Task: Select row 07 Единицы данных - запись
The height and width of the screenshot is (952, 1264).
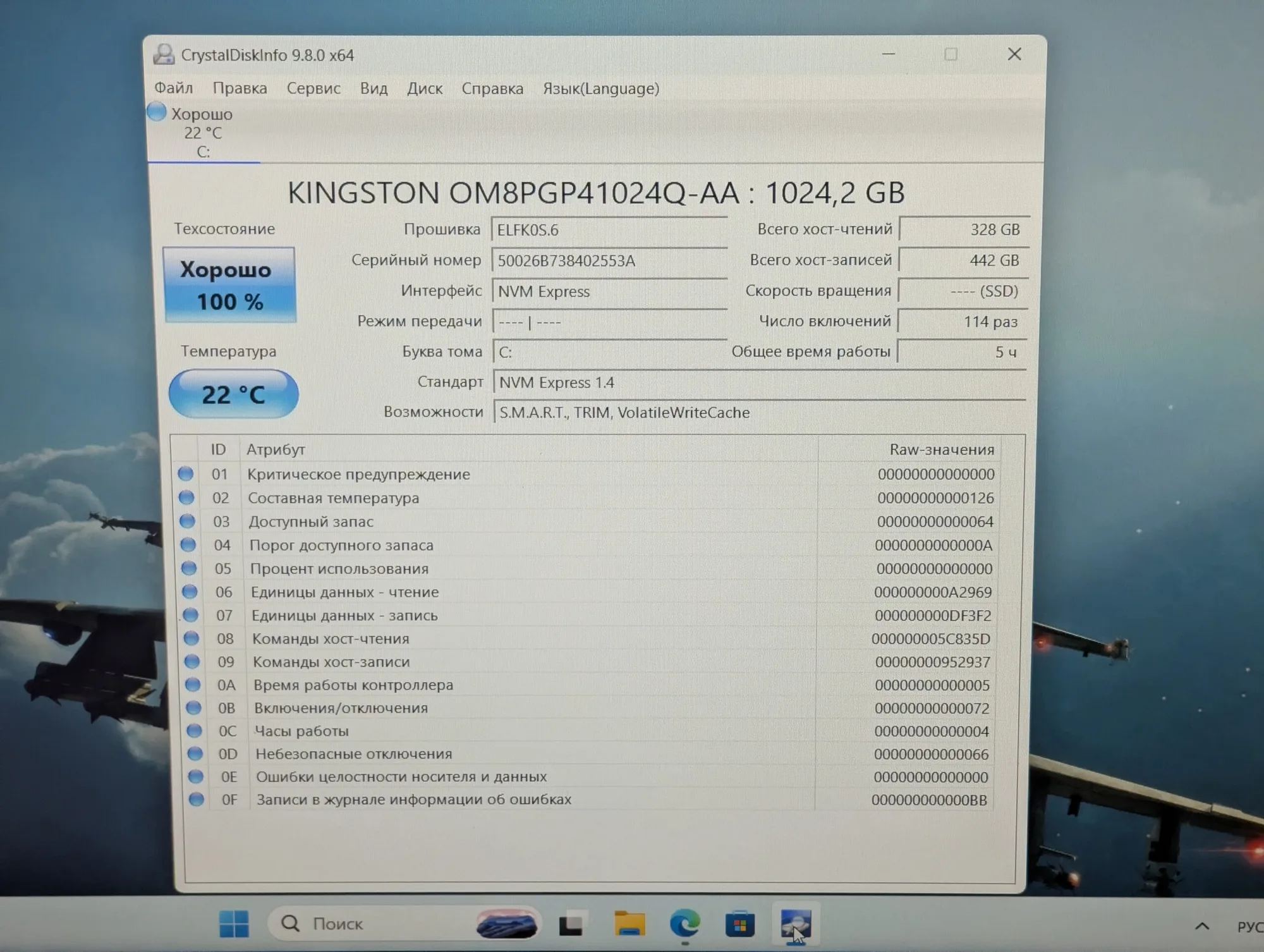Action: click(587, 615)
